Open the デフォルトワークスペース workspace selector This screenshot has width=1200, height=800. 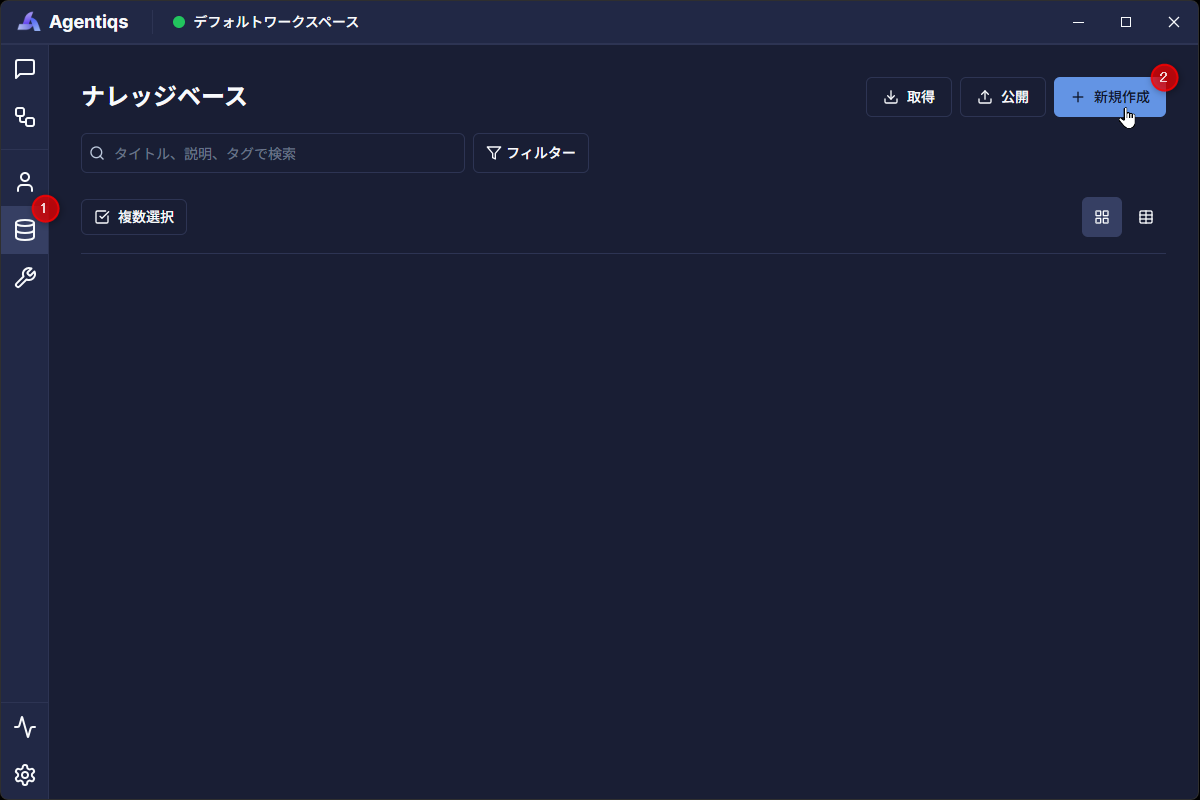266,22
